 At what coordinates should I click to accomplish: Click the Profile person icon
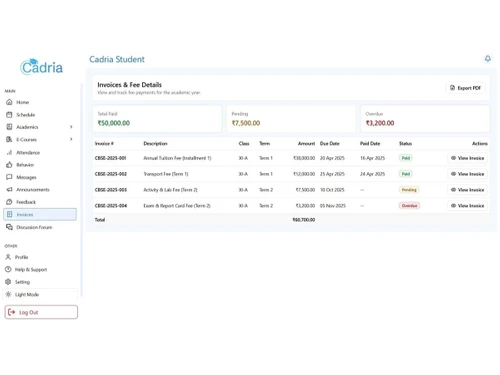[x=8, y=257]
